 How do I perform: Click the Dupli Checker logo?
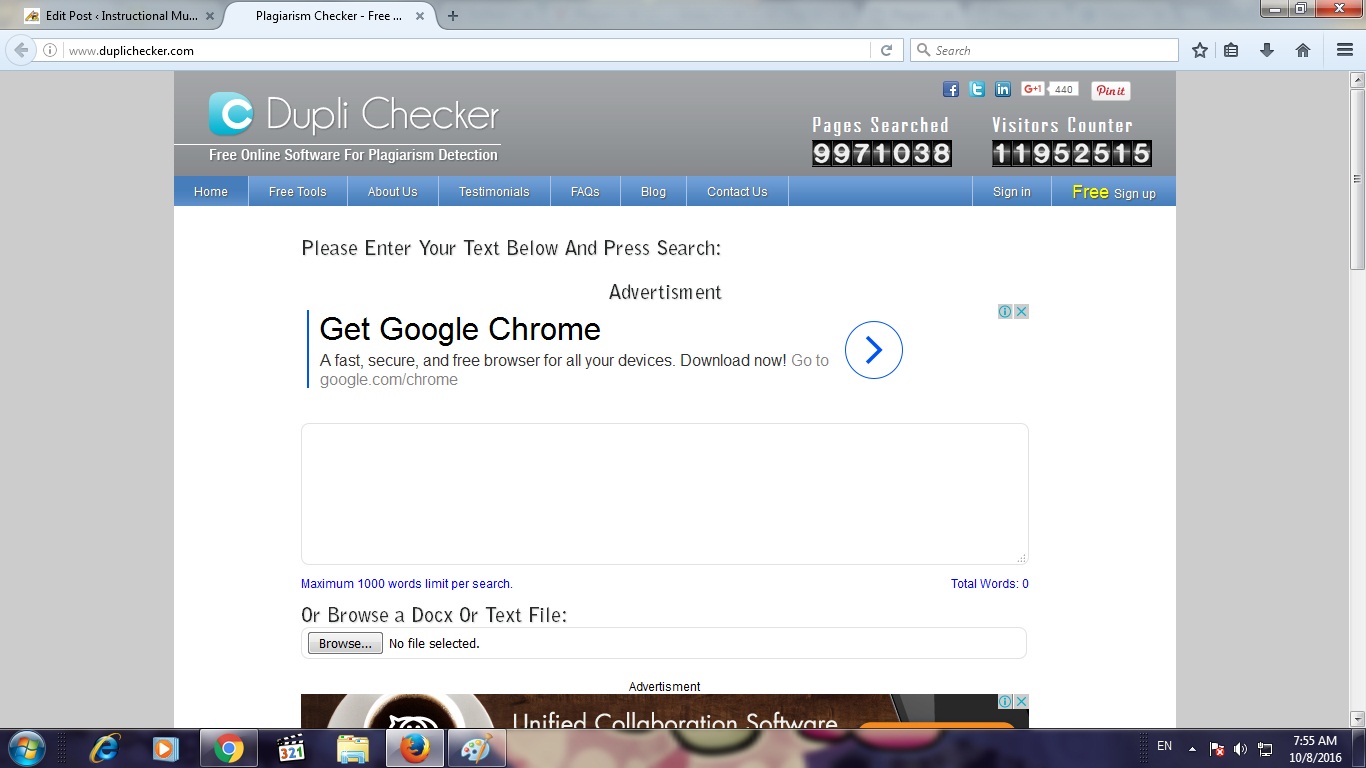(x=353, y=115)
